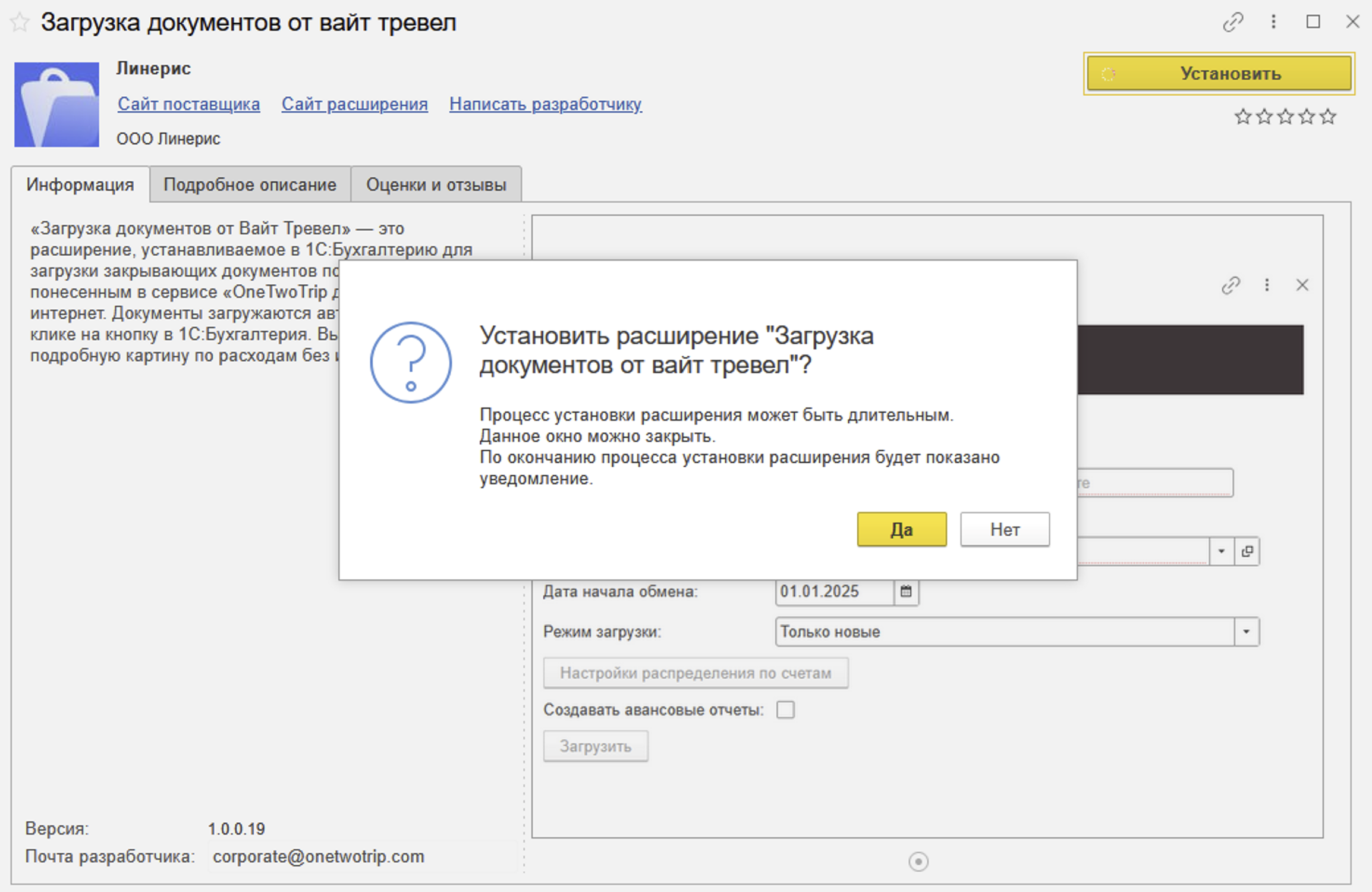Viewport: 1372px width, 892px height.
Task: Toggle Создавать авансовые отчеты checkbox
Action: (785, 710)
